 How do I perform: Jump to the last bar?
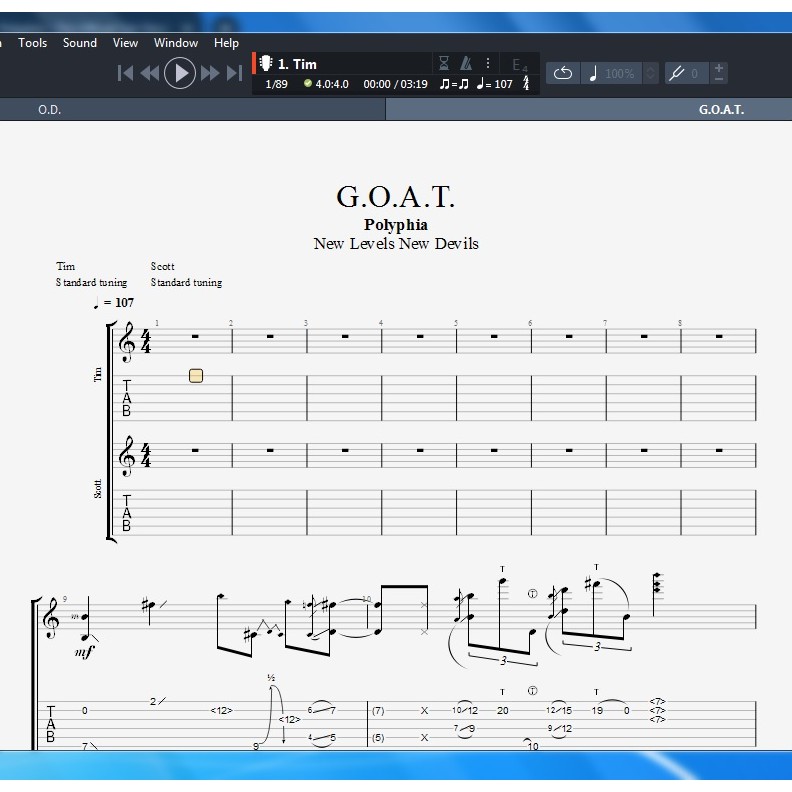234,73
